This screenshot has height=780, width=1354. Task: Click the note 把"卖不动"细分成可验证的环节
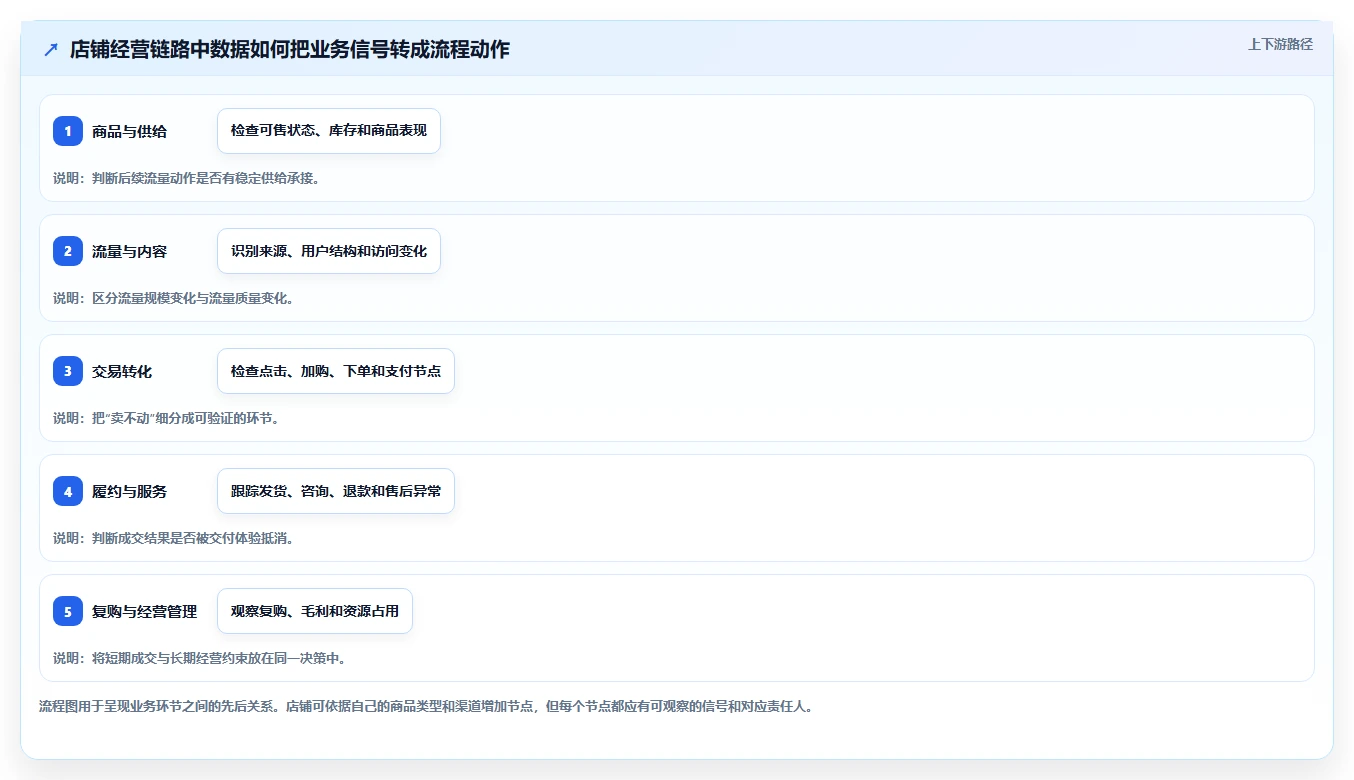click(x=166, y=418)
